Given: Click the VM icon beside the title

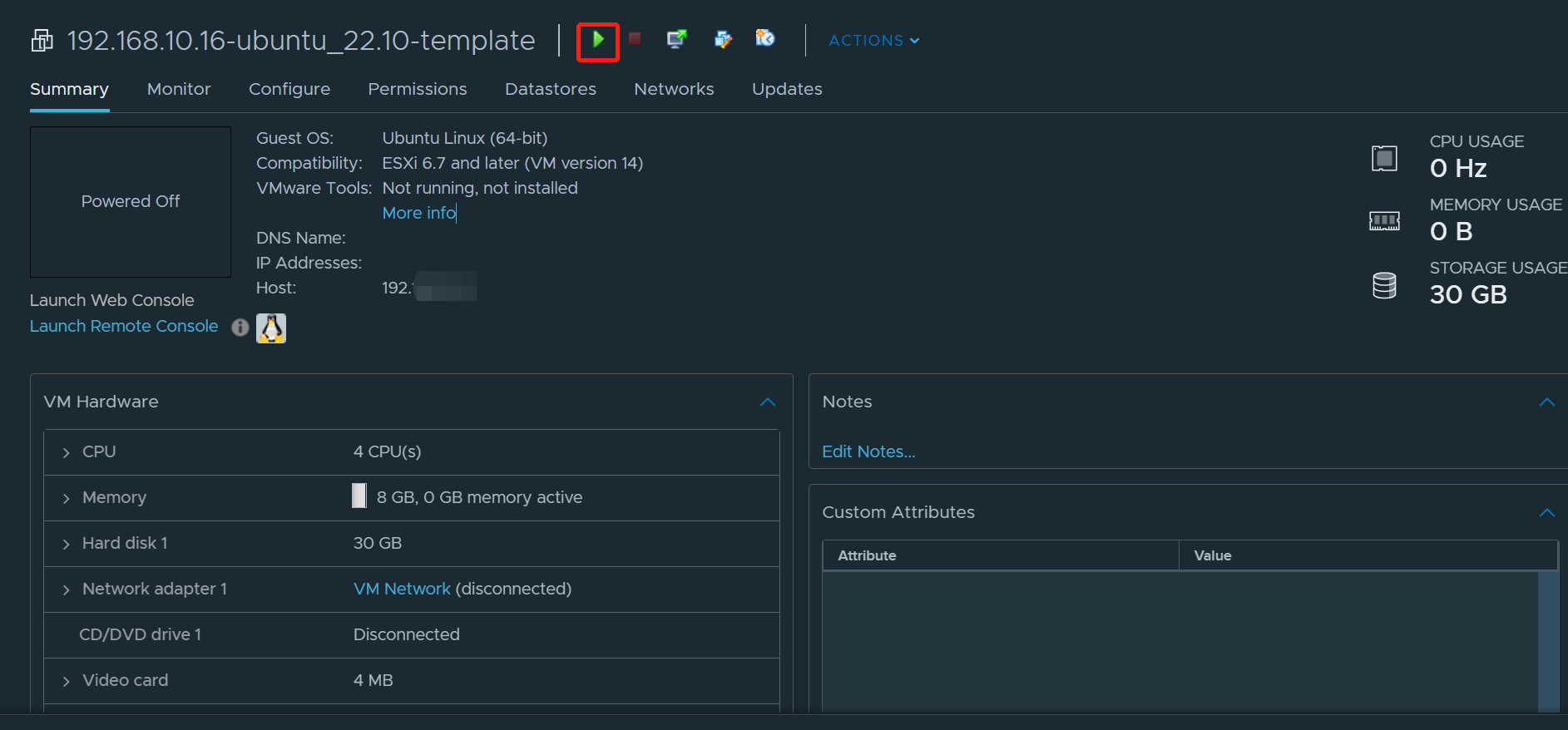Looking at the screenshot, I should coord(42,40).
